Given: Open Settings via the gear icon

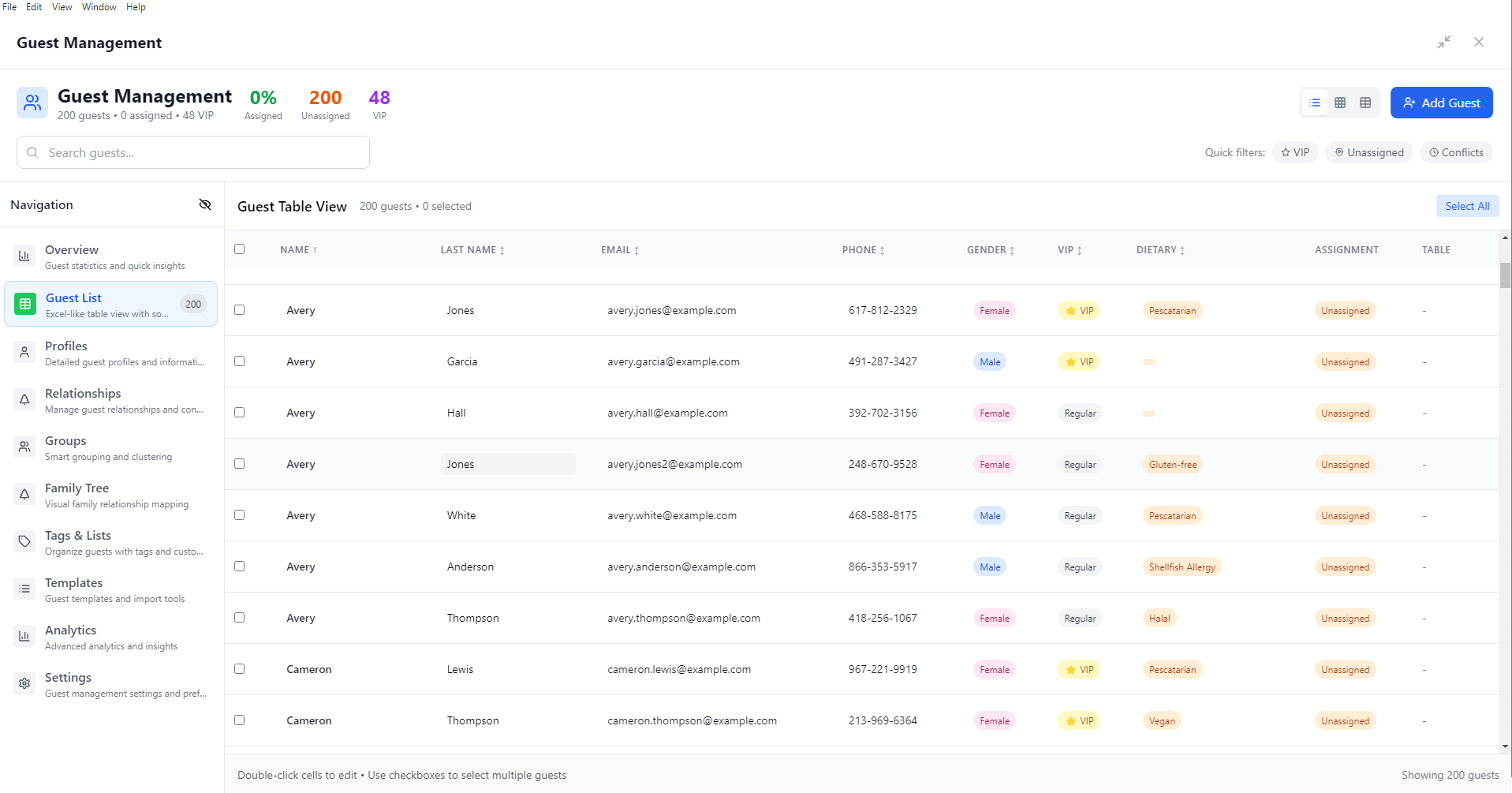Looking at the screenshot, I should 24,683.
